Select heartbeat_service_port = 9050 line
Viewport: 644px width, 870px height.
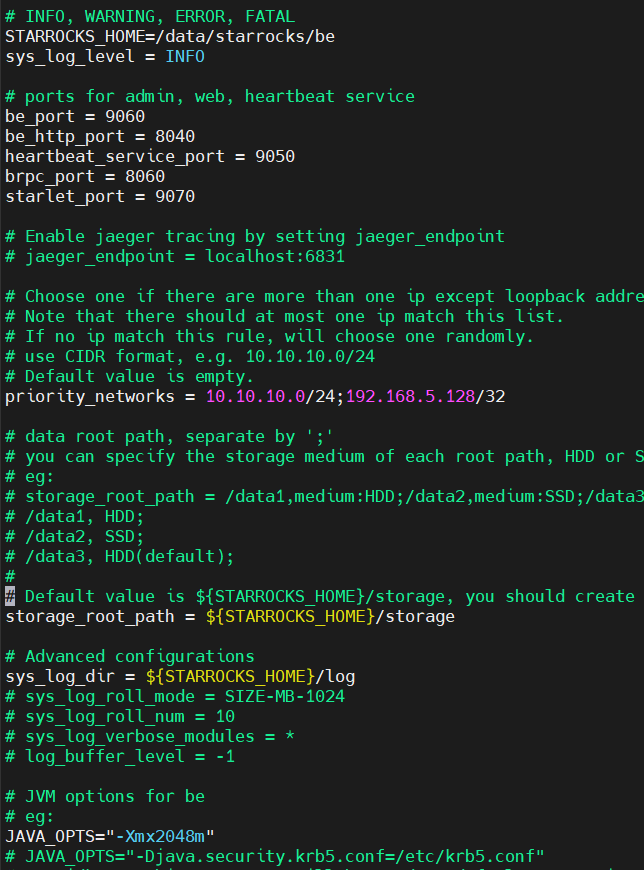(x=150, y=156)
